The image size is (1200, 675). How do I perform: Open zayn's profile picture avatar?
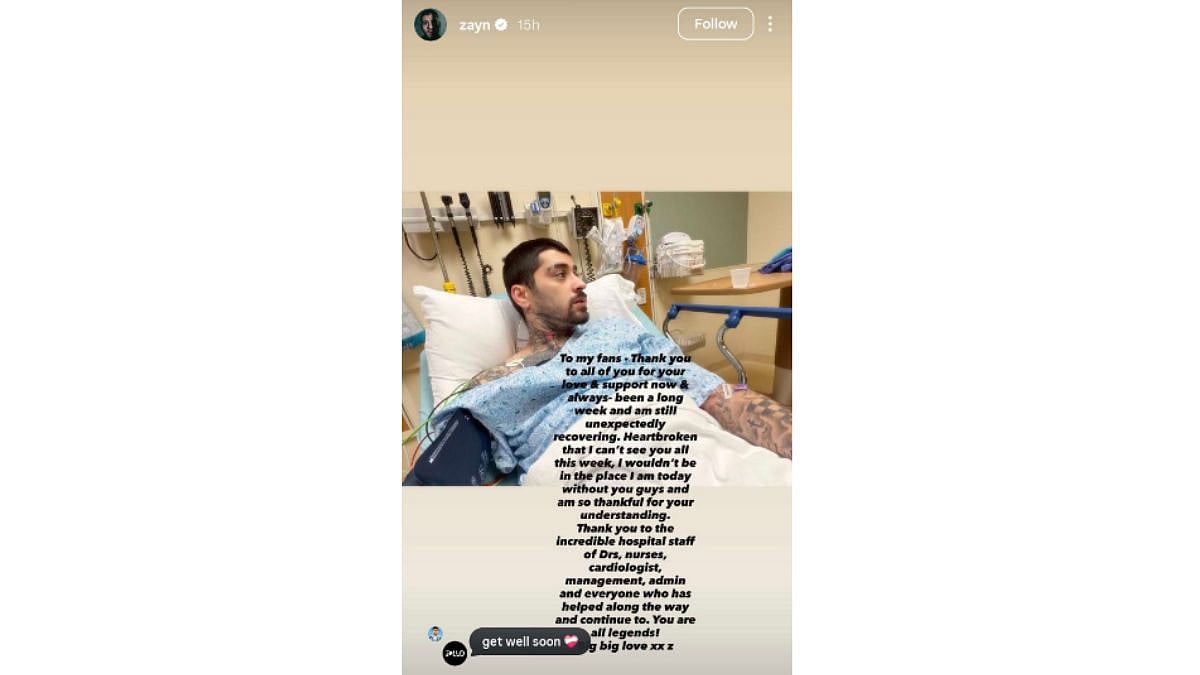[430, 24]
